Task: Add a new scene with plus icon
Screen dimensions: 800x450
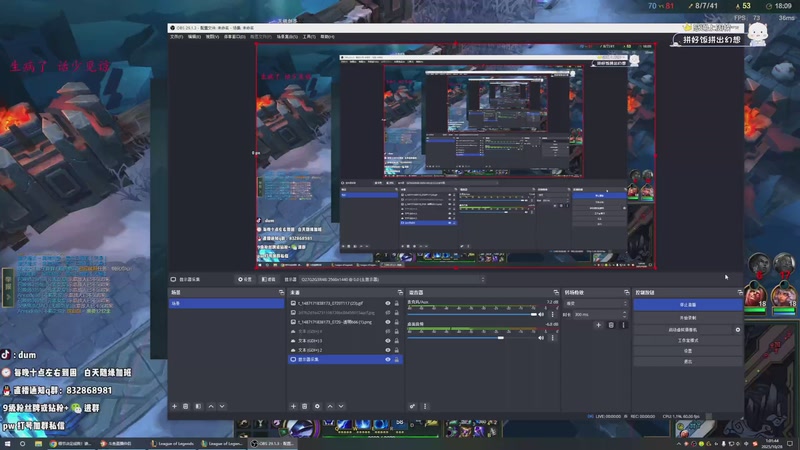Action: click(x=174, y=406)
